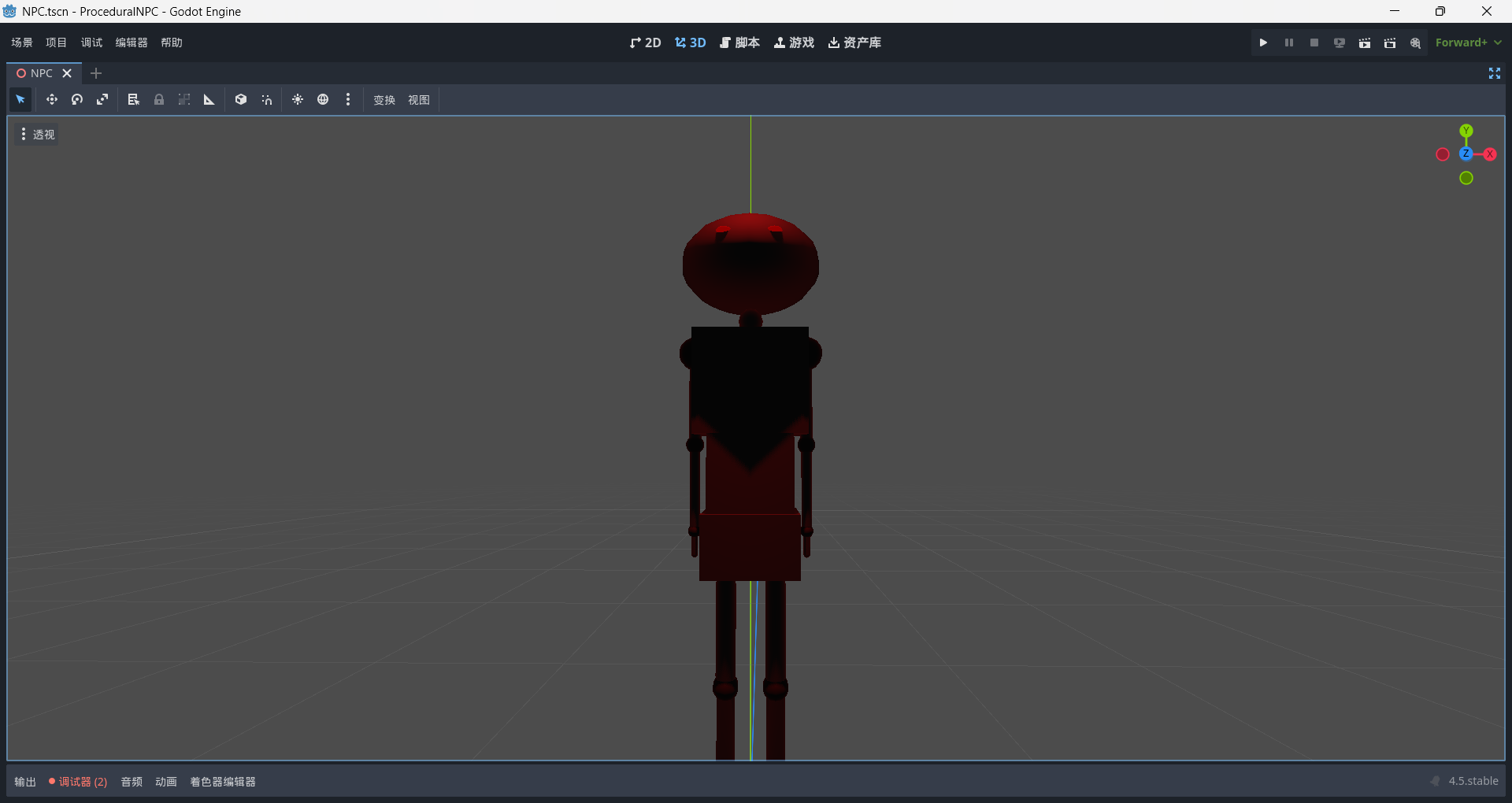
Task: Switch to the Rotate mode tool
Action: tap(77, 100)
